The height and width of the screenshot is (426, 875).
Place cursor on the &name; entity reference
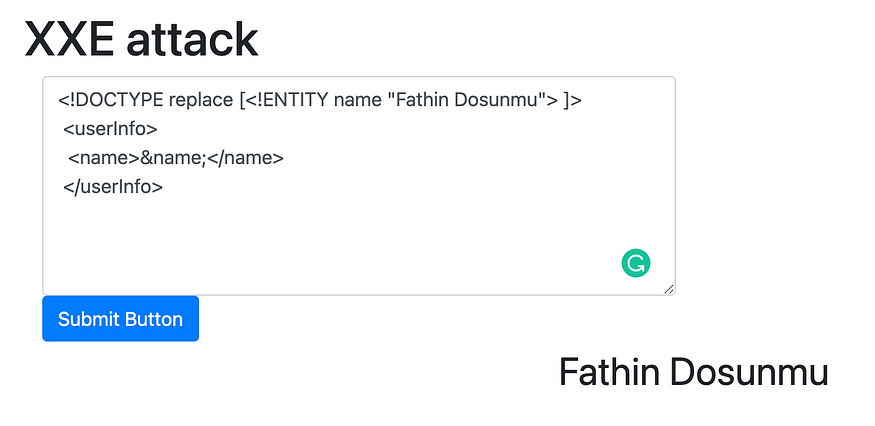pos(174,159)
